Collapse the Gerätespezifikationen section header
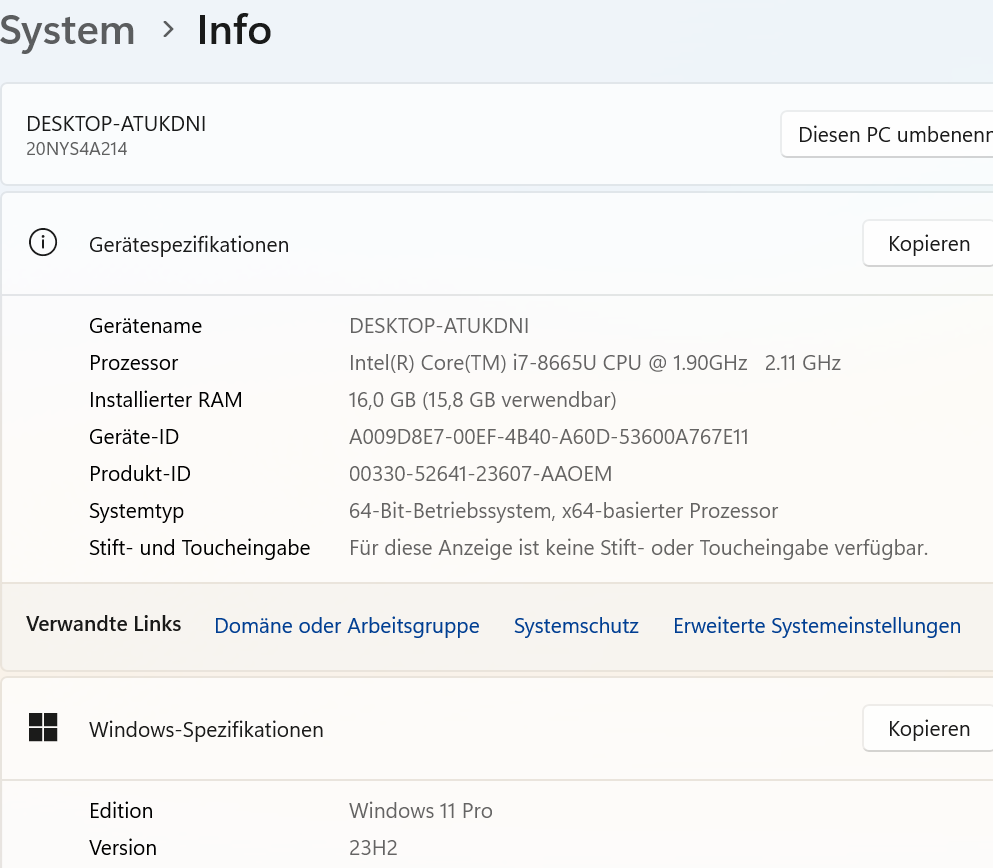 [x=496, y=244]
